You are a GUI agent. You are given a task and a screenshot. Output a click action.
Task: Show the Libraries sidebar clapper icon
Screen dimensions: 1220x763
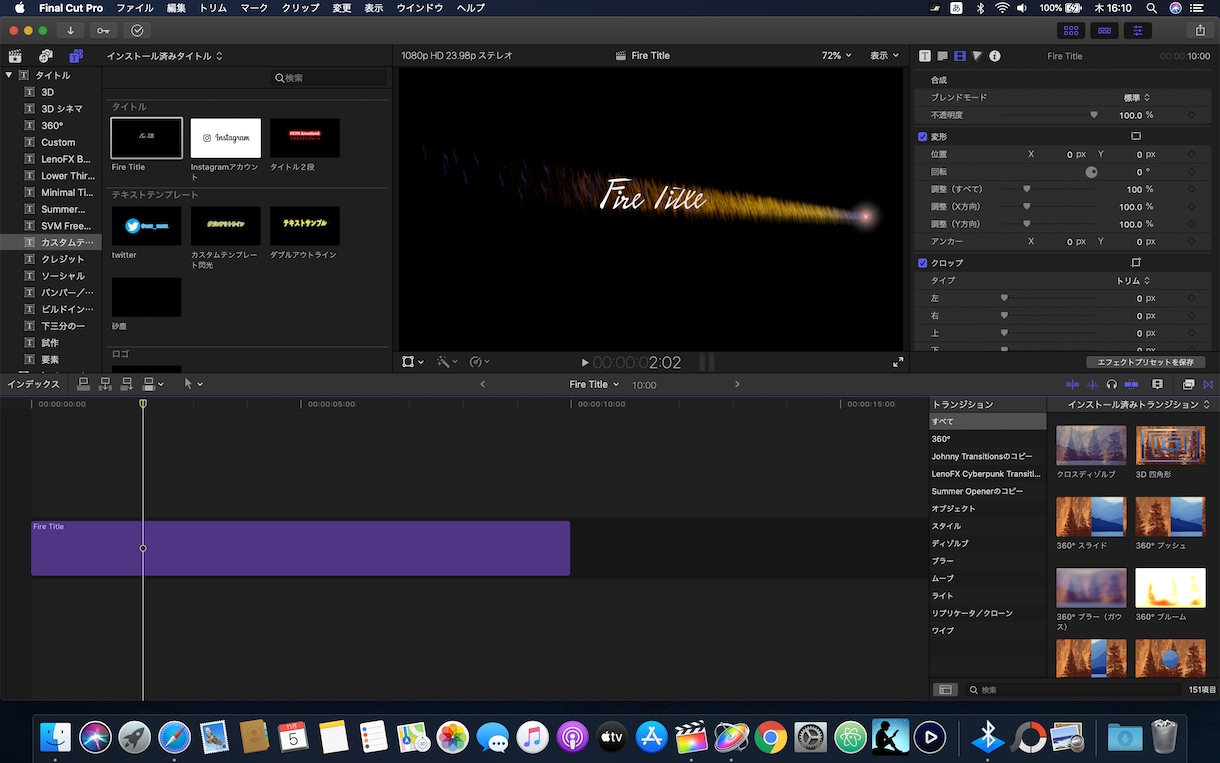pyautogui.click(x=15, y=56)
